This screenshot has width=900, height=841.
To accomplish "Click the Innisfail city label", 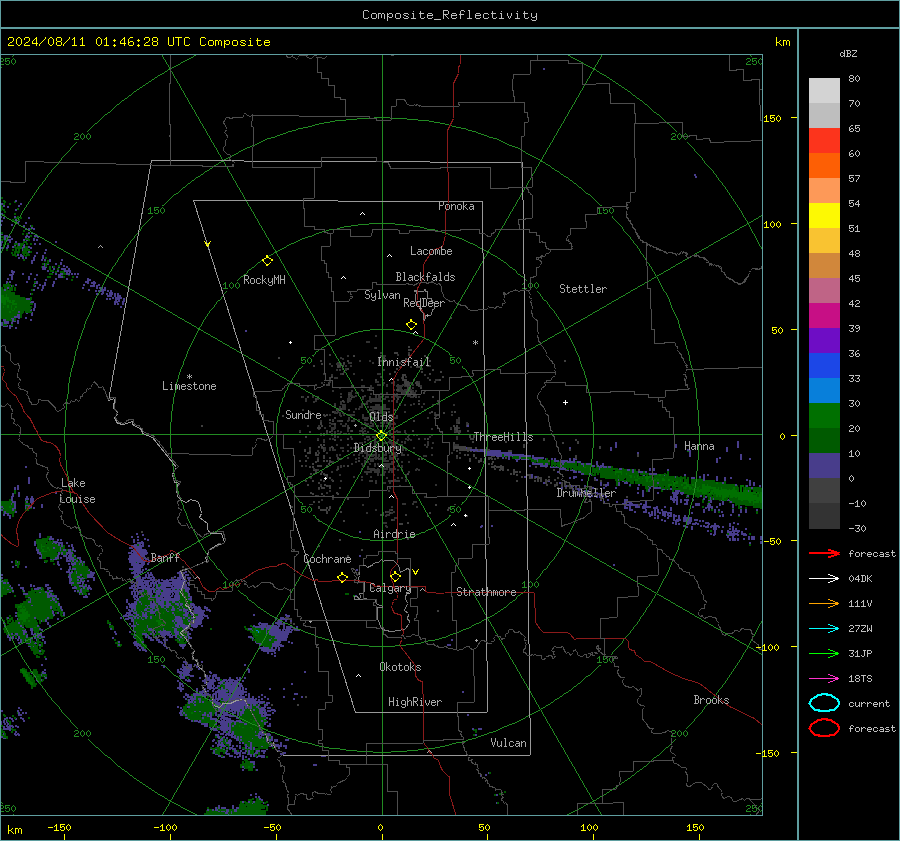I will (x=404, y=362).
